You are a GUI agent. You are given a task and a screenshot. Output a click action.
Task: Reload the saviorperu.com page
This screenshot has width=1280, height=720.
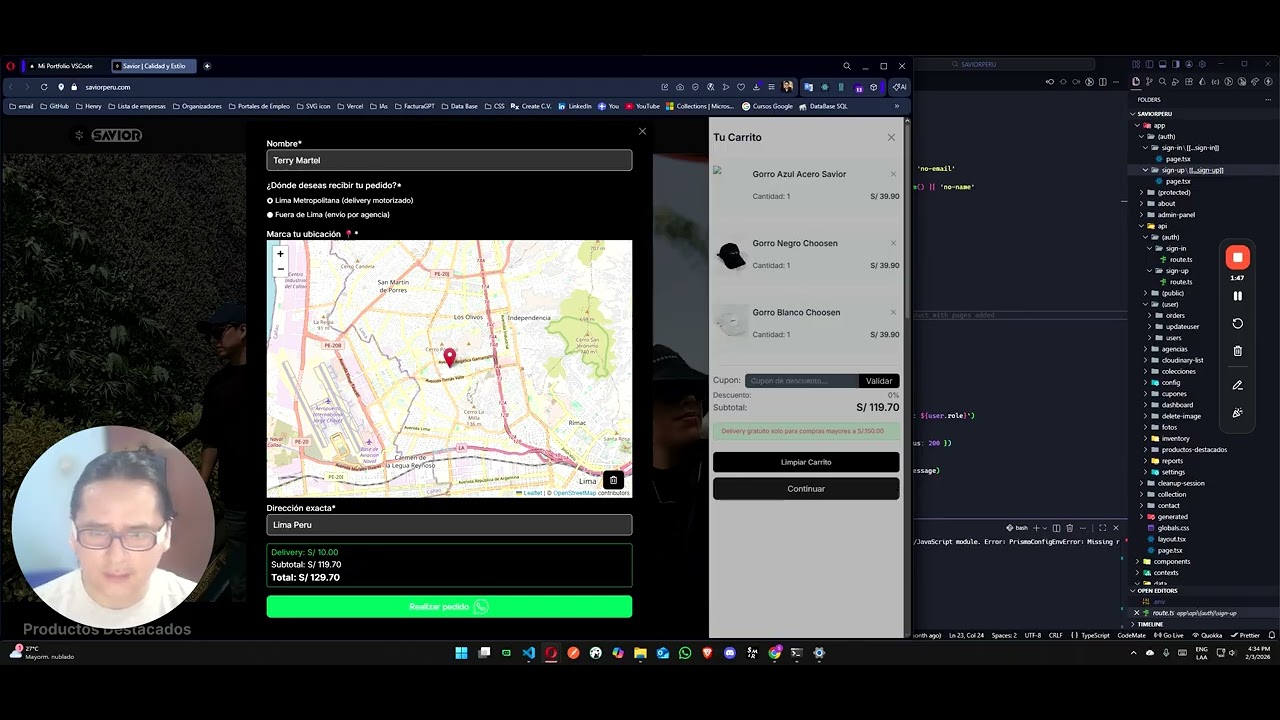pos(44,87)
